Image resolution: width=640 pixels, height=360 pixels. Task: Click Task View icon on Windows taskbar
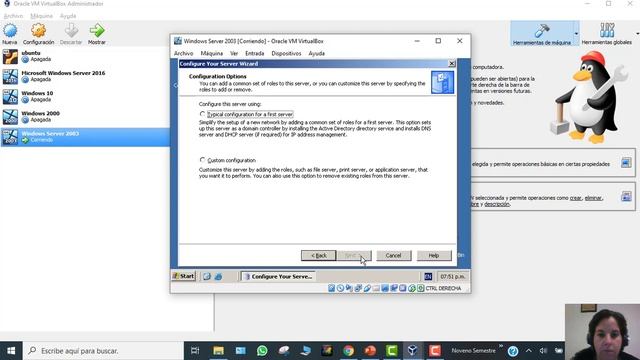tap(195, 351)
